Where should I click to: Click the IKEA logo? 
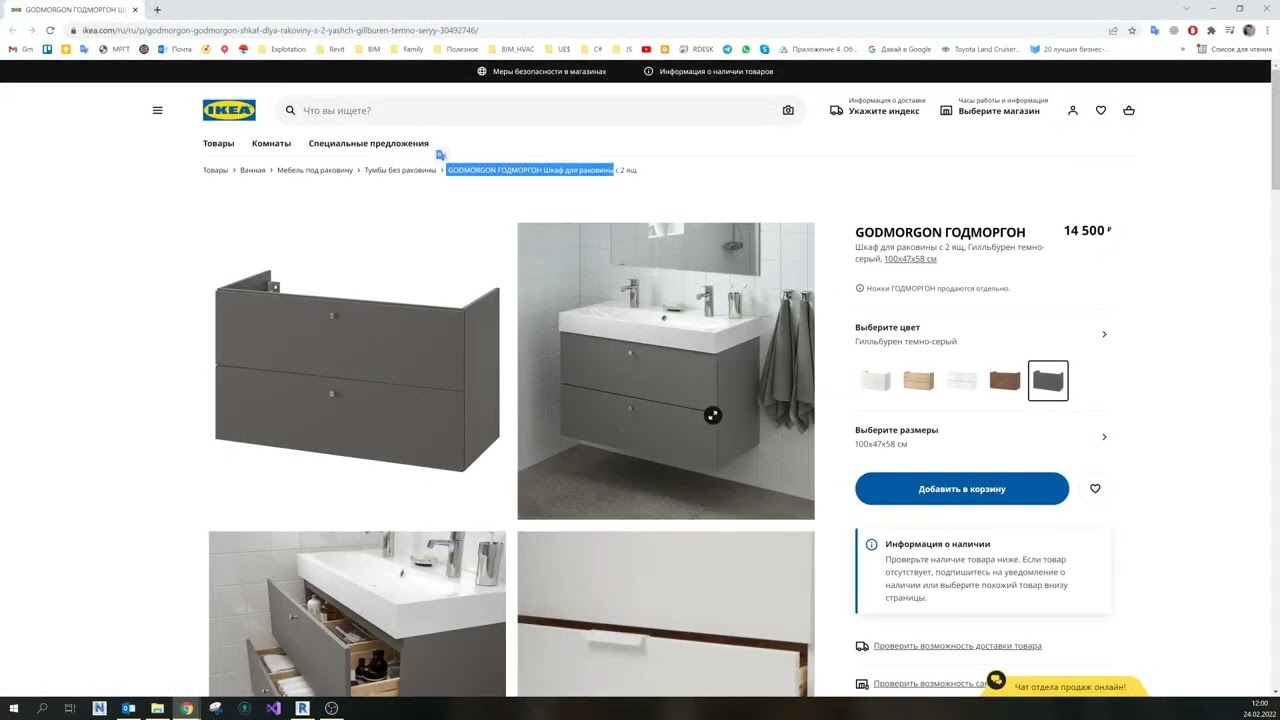tap(229, 110)
